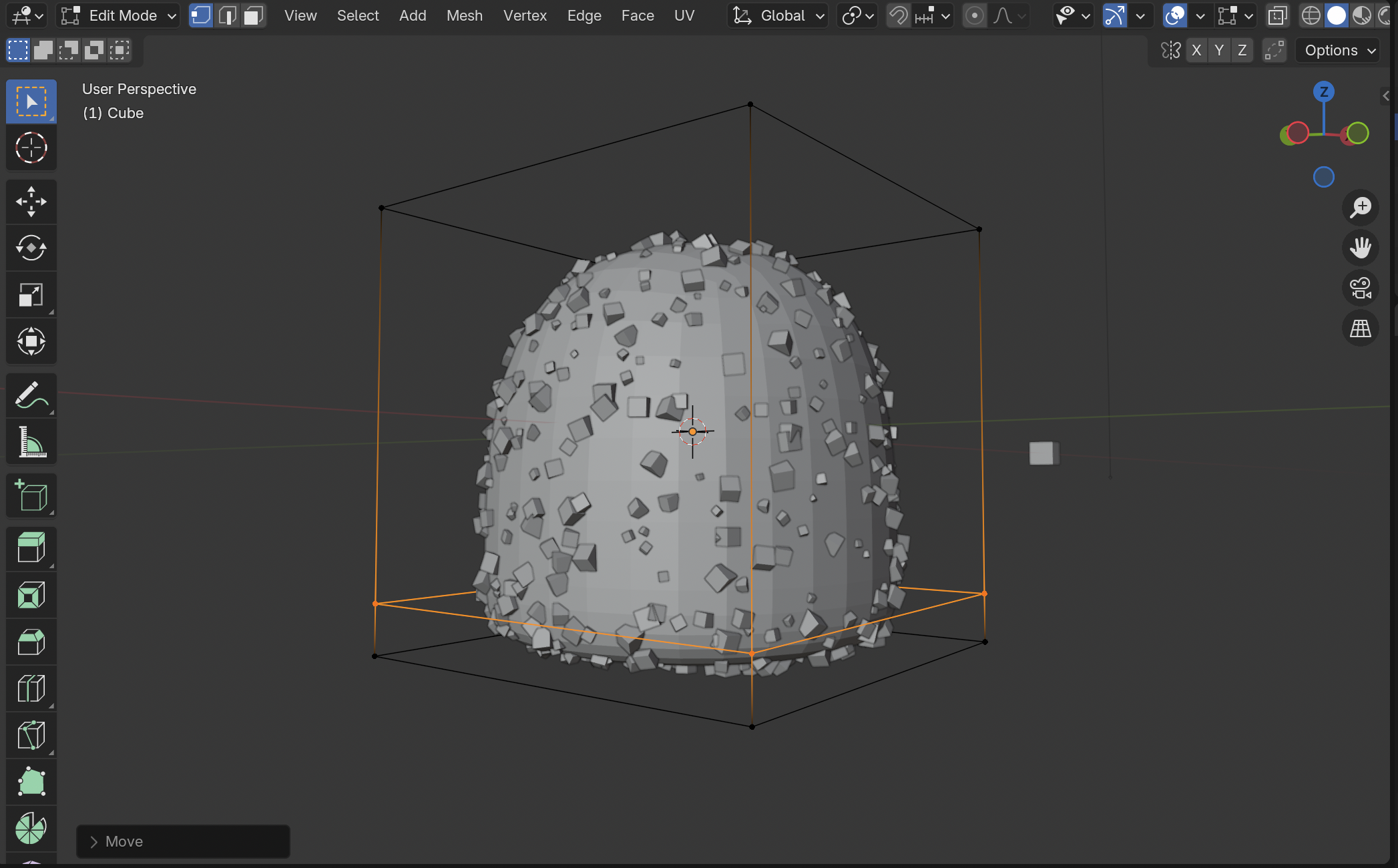Enable X axis mirror

(x=1196, y=50)
